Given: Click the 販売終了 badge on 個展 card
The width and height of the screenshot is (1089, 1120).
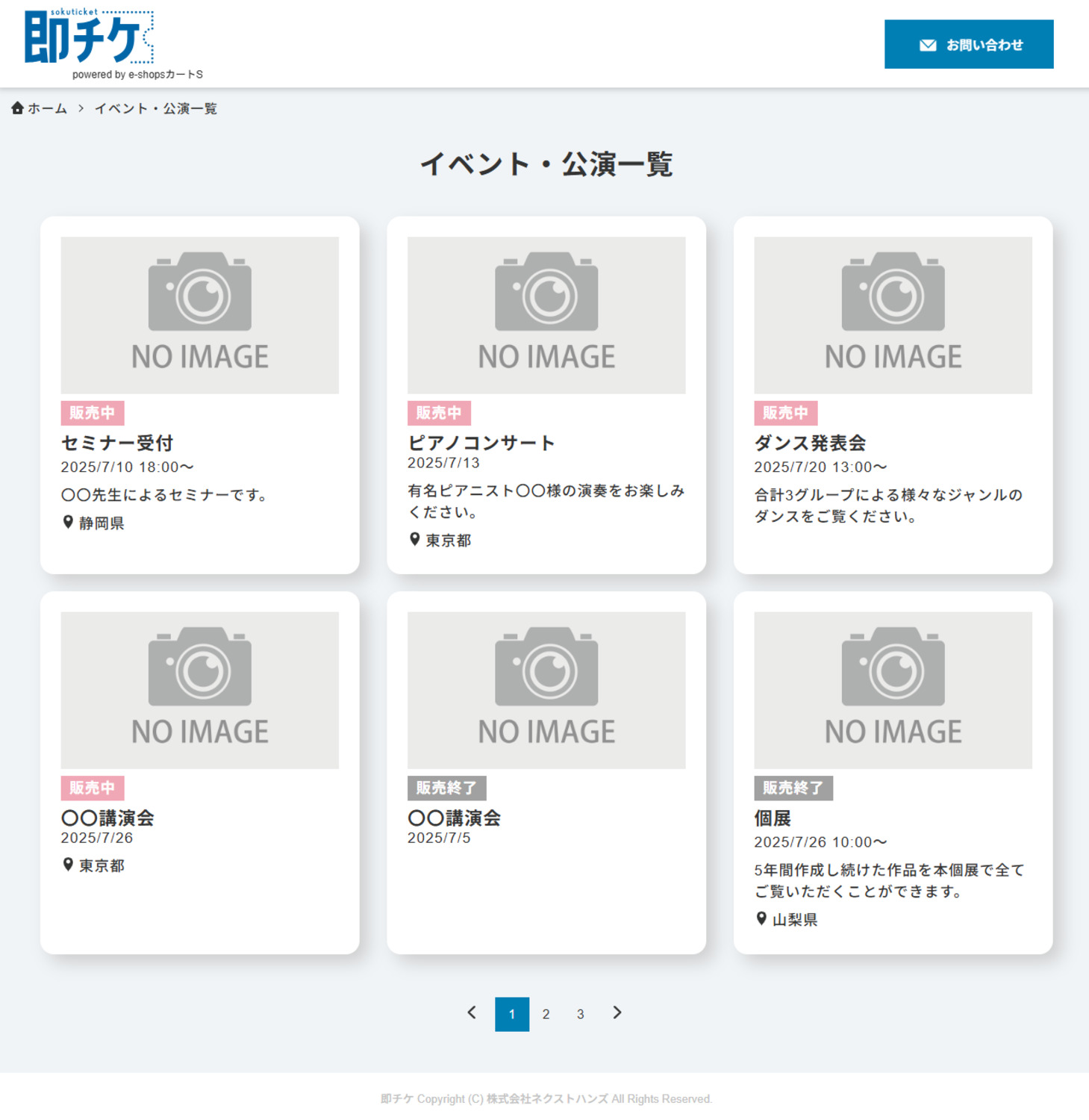Looking at the screenshot, I should (x=793, y=788).
